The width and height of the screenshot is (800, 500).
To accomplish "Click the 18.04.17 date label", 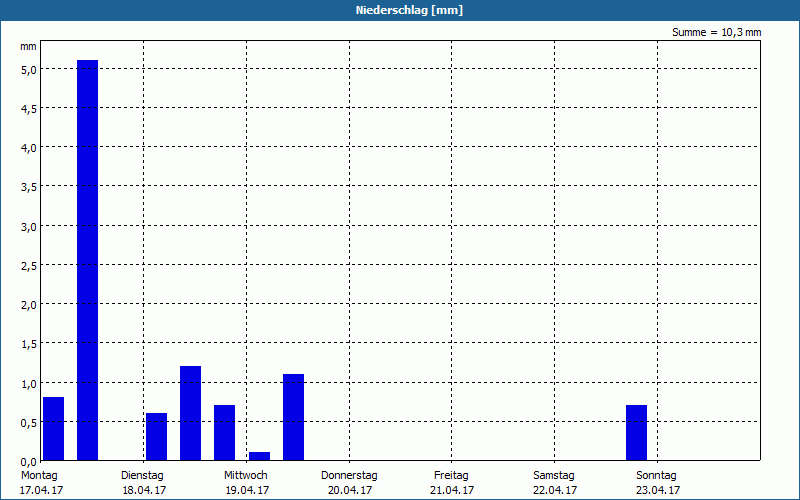I will [x=144, y=490].
